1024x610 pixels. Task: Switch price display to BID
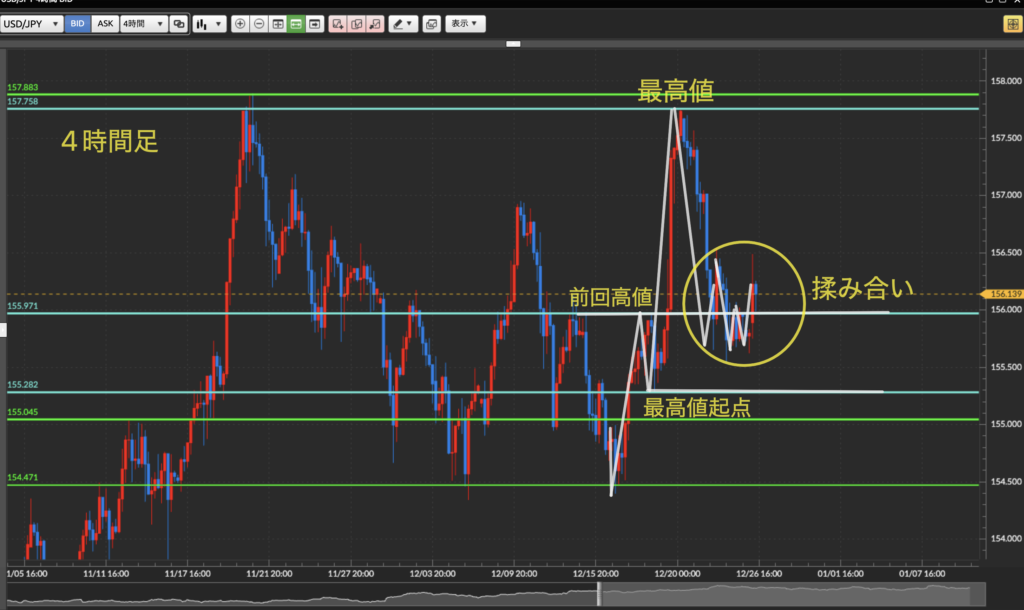(78, 23)
